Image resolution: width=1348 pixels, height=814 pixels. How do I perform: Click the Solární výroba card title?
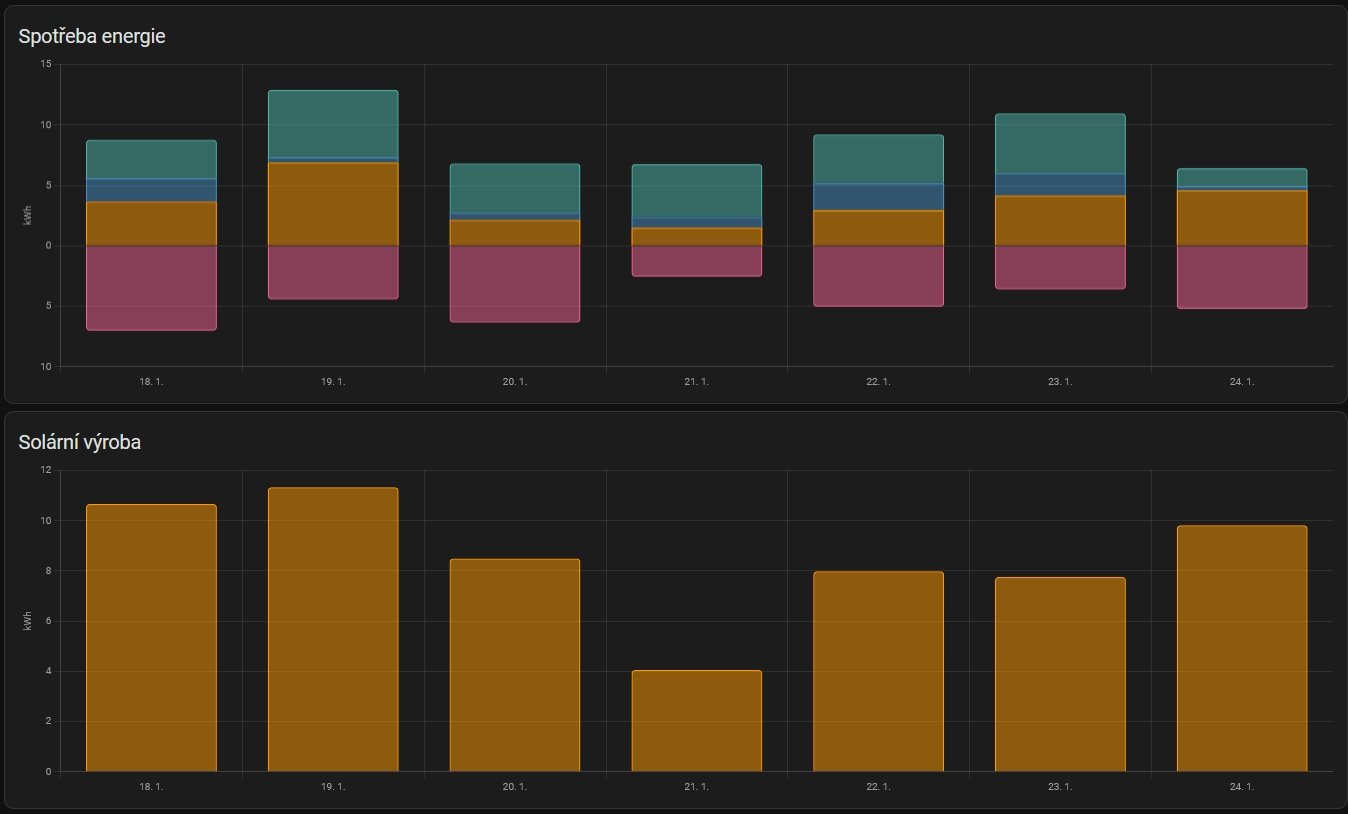coord(80,442)
